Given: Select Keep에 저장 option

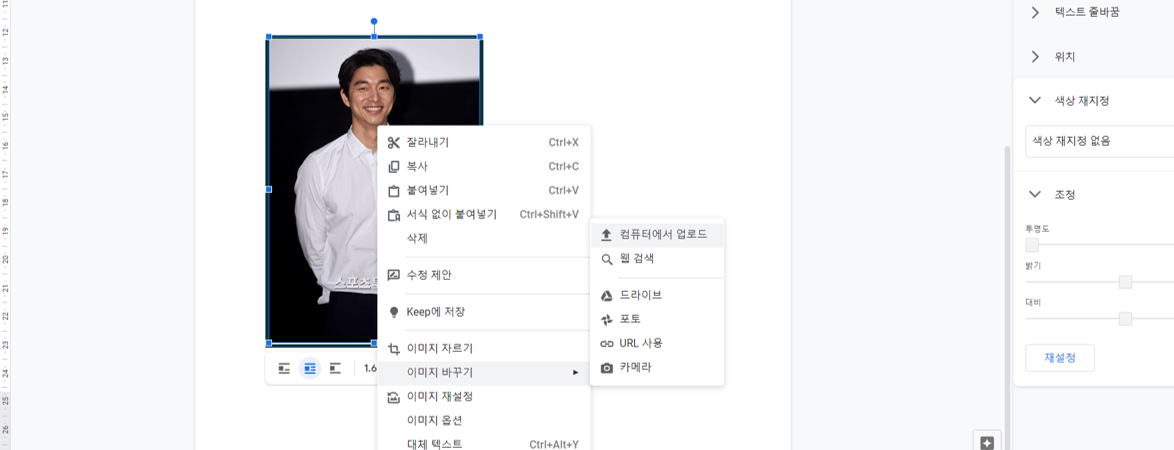Looking at the screenshot, I should 484,311.
